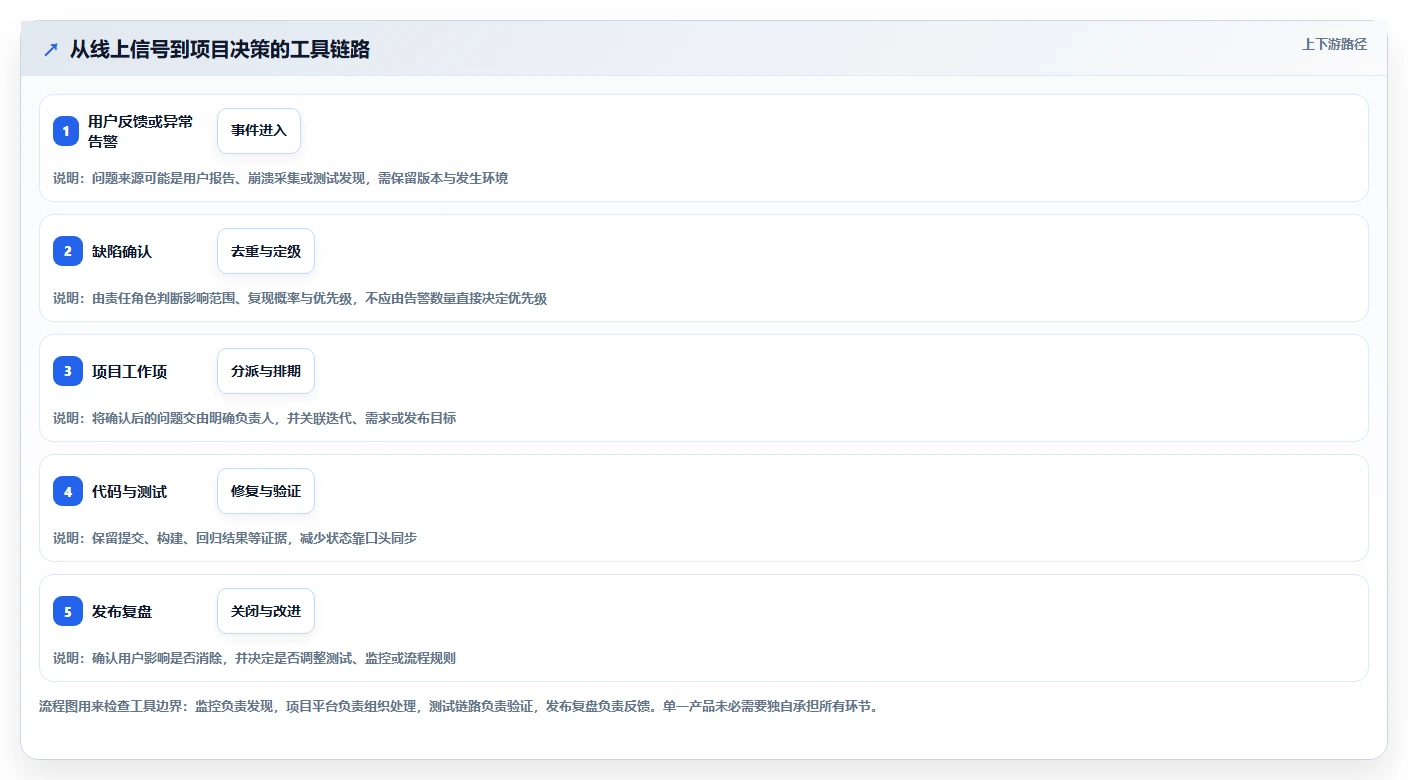Select the 用户反馈或异常告警 step title
Viewport: 1408px width, 780px height.
coord(141,131)
